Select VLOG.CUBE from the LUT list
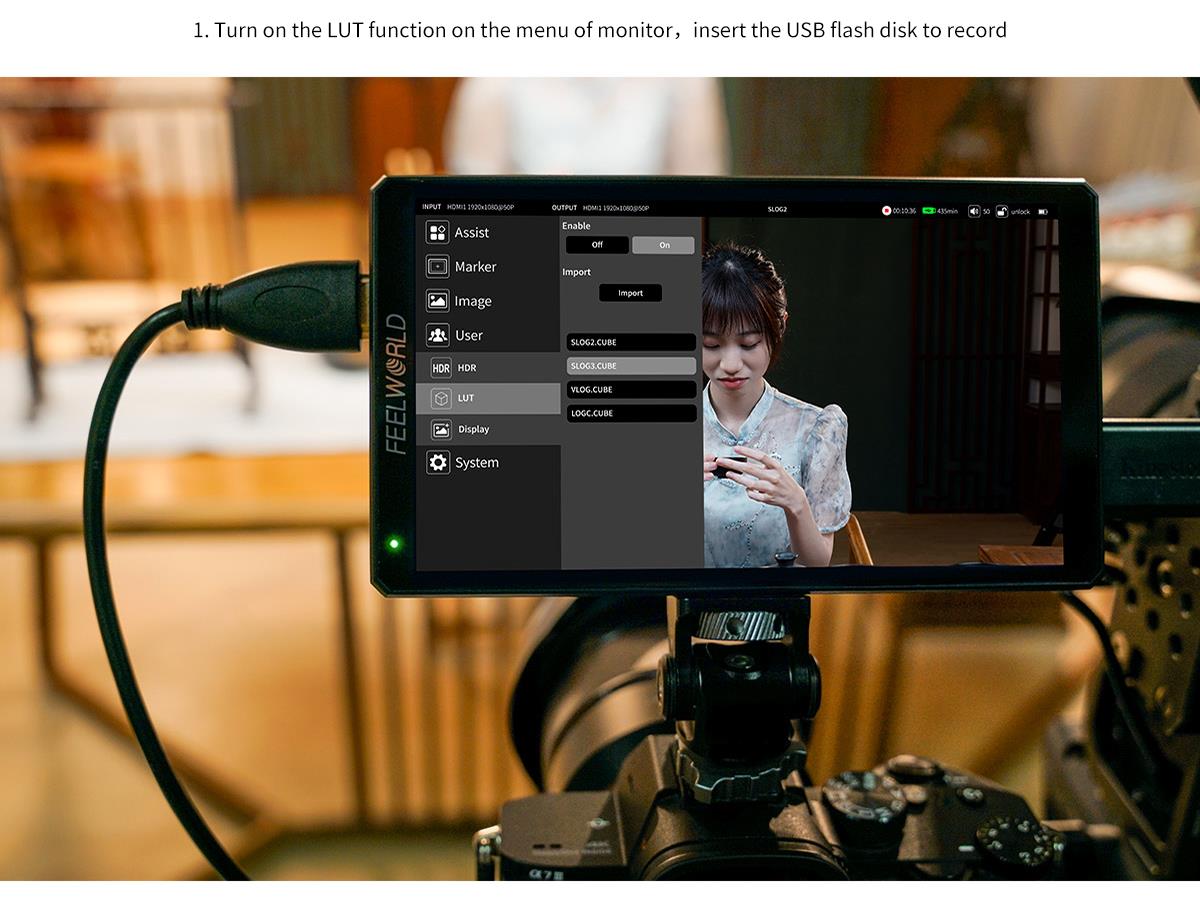Screen dimensions: 1200x910 [631, 390]
